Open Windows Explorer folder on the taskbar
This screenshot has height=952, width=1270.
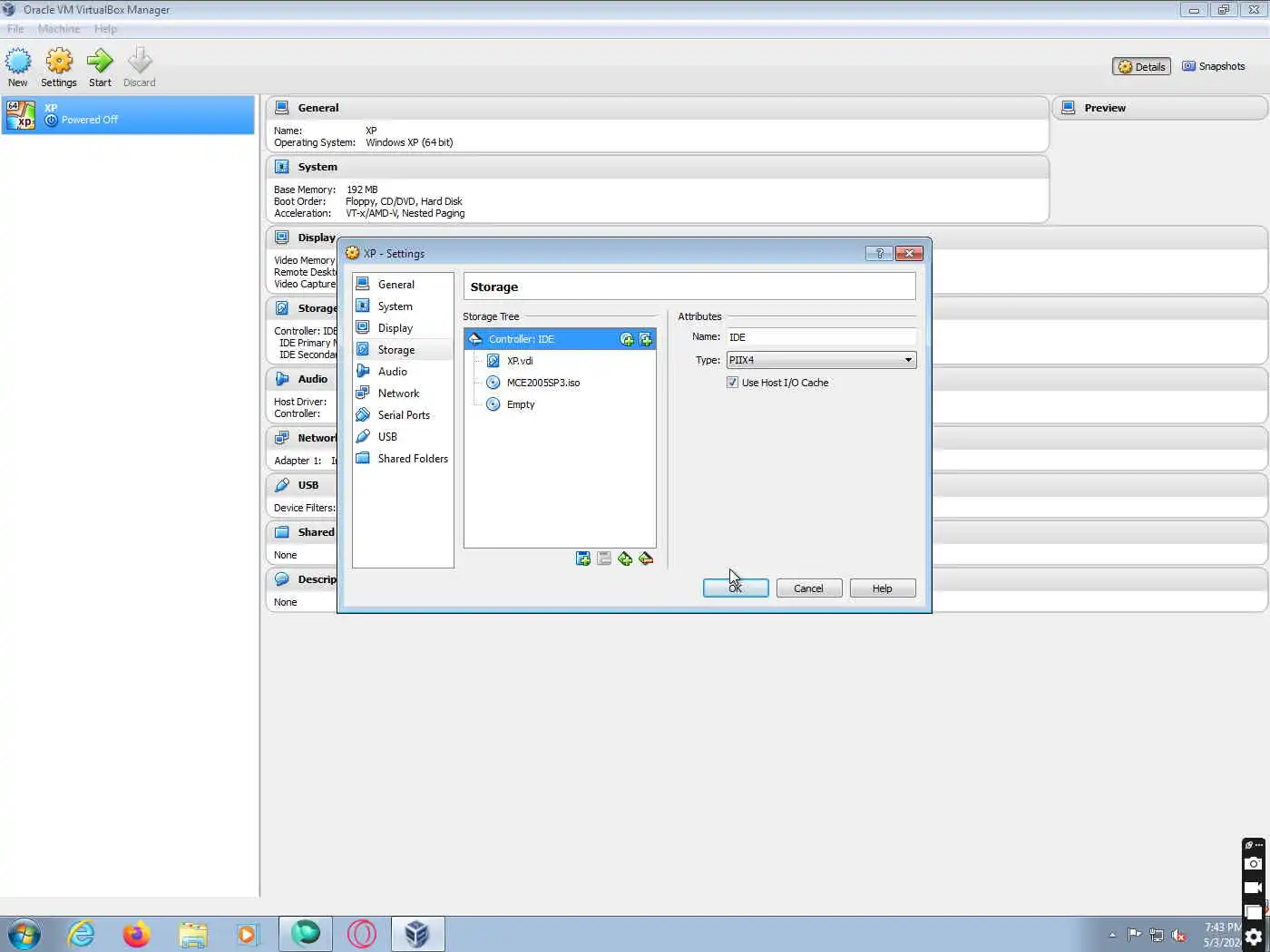click(192, 934)
